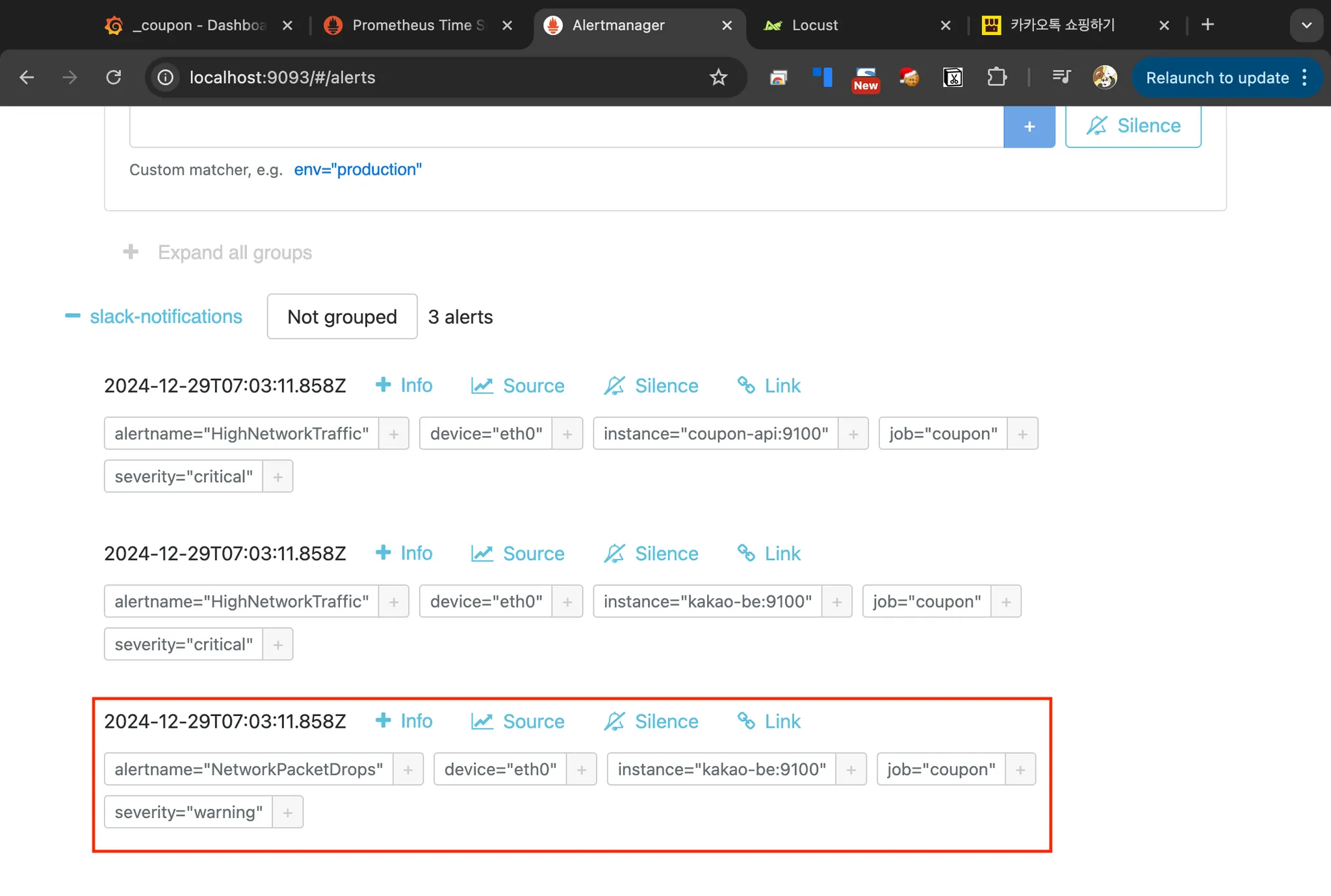This screenshot has width=1331, height=896.
Task: Switch to the Locust browser tab
Action: (814, 25)
